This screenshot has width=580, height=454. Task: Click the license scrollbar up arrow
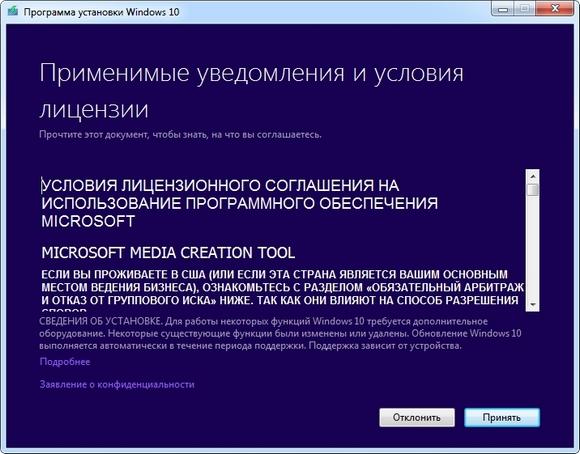click(533, 176)
